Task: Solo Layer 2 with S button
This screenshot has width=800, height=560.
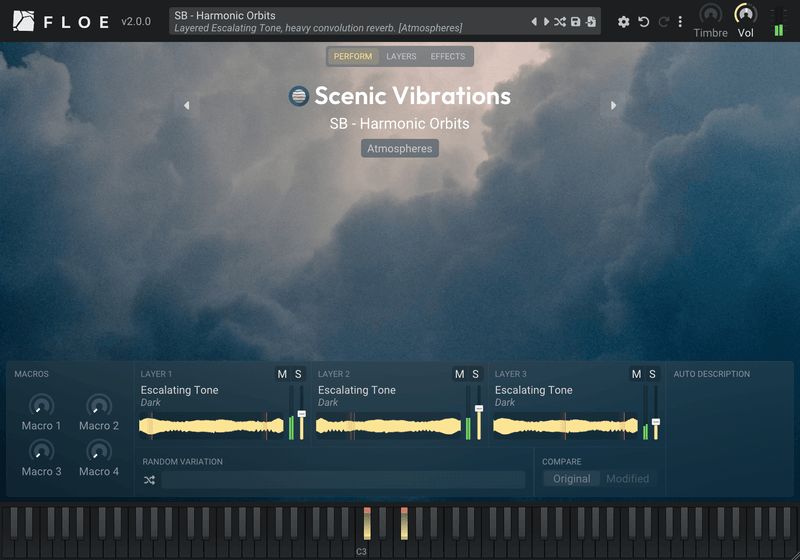Action: point(476,374)
